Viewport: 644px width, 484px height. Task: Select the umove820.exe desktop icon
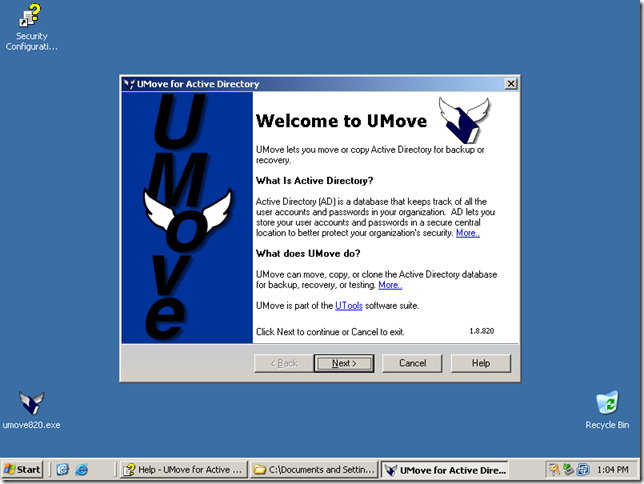(x=31, y=409)
